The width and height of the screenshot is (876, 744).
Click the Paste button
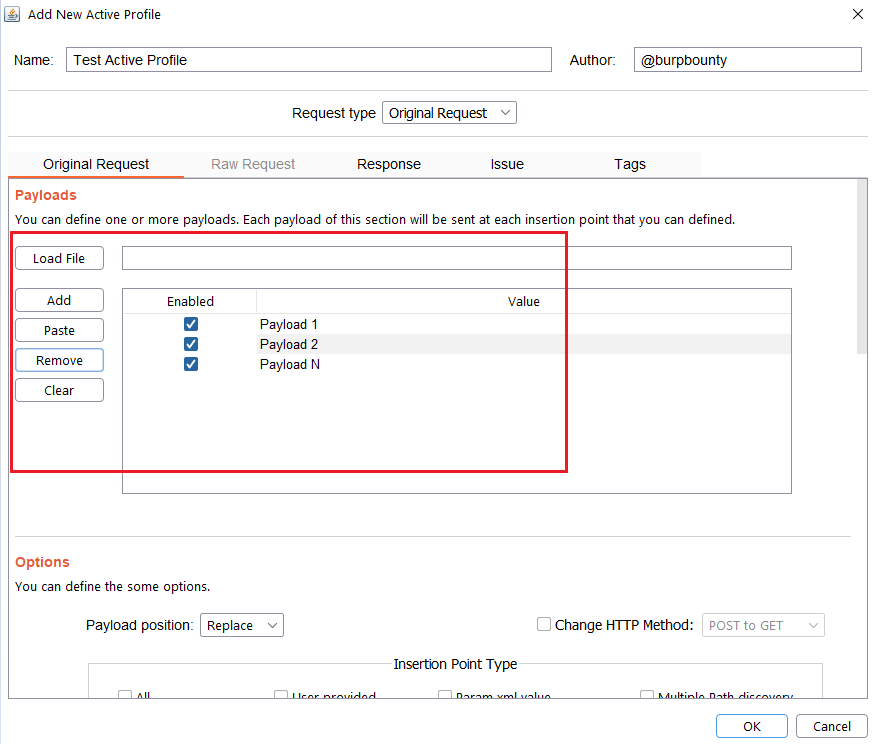59,330
